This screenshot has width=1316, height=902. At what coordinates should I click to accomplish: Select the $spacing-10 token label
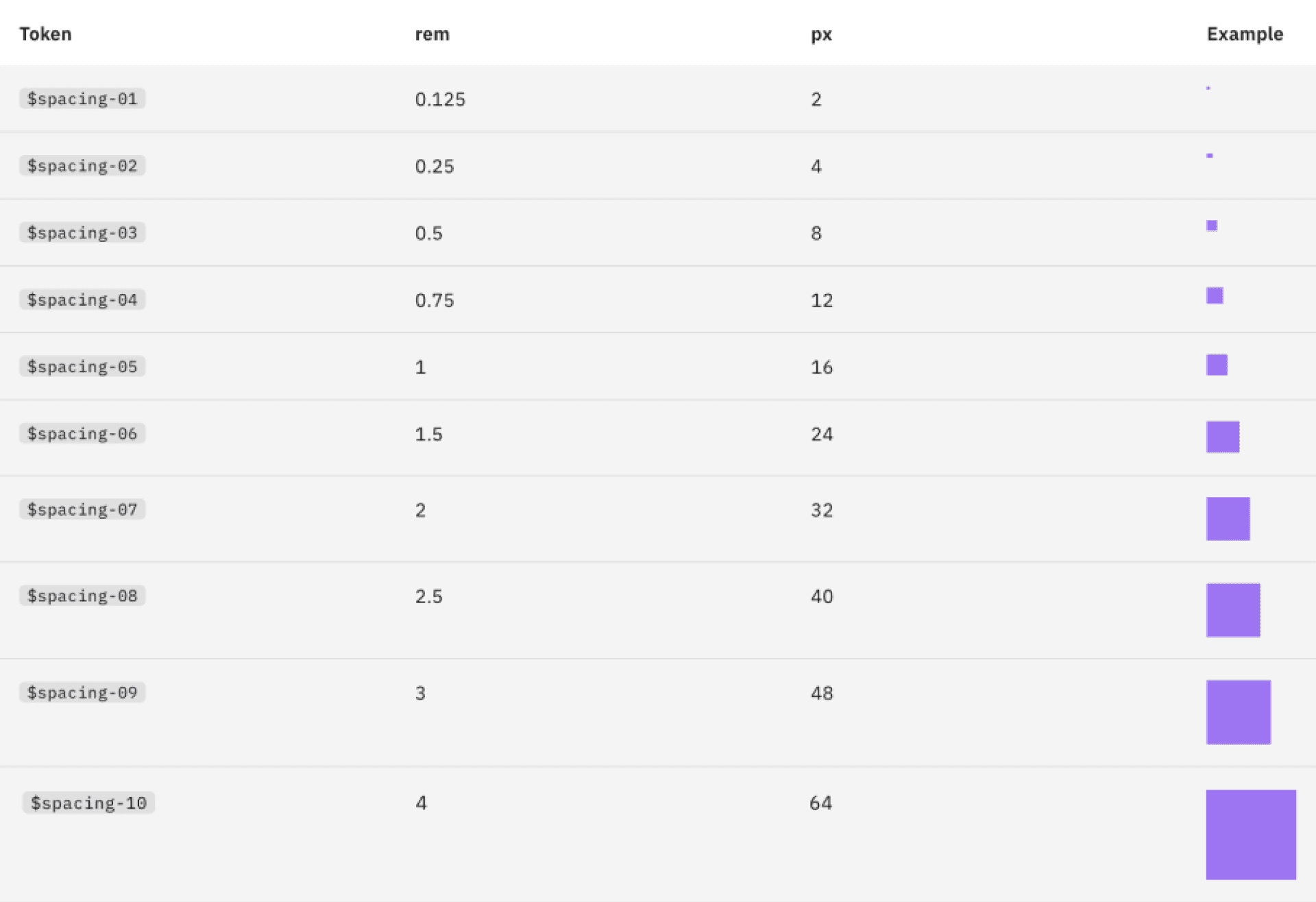click(88, 803)
